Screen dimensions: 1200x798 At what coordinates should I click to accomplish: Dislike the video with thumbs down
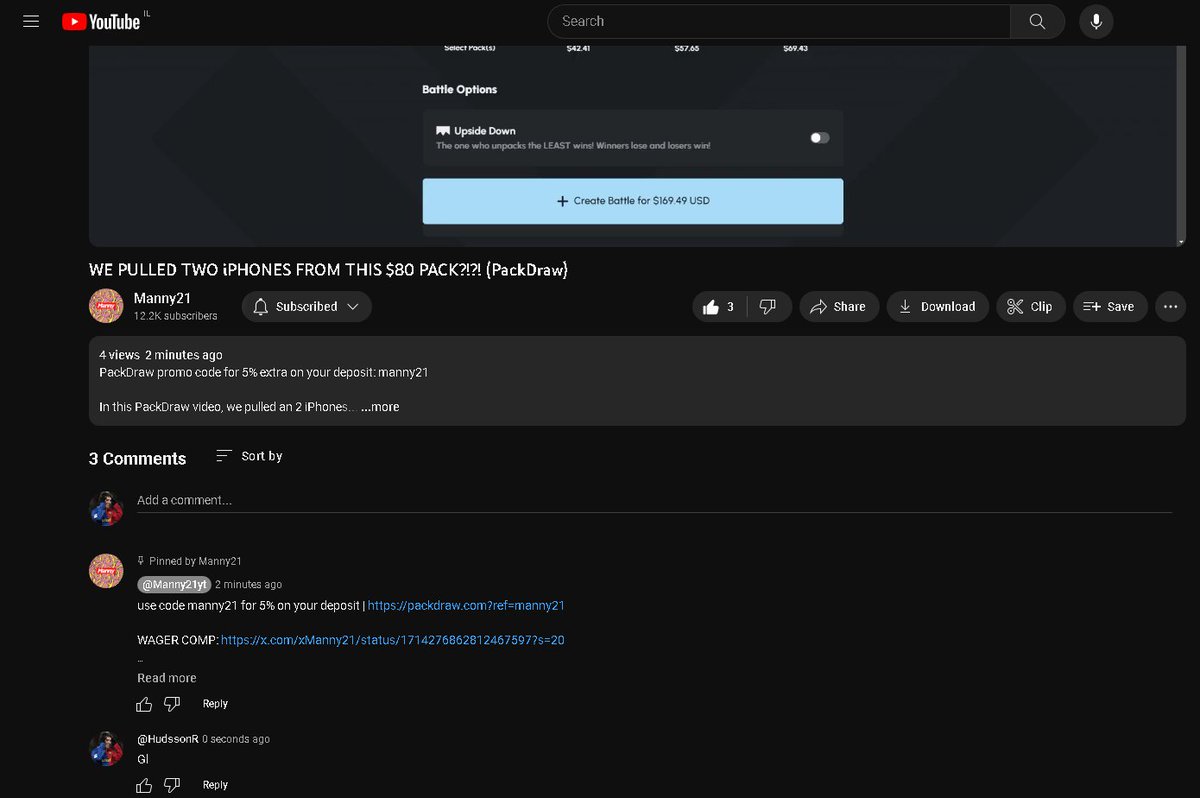(x=769, y=307)
